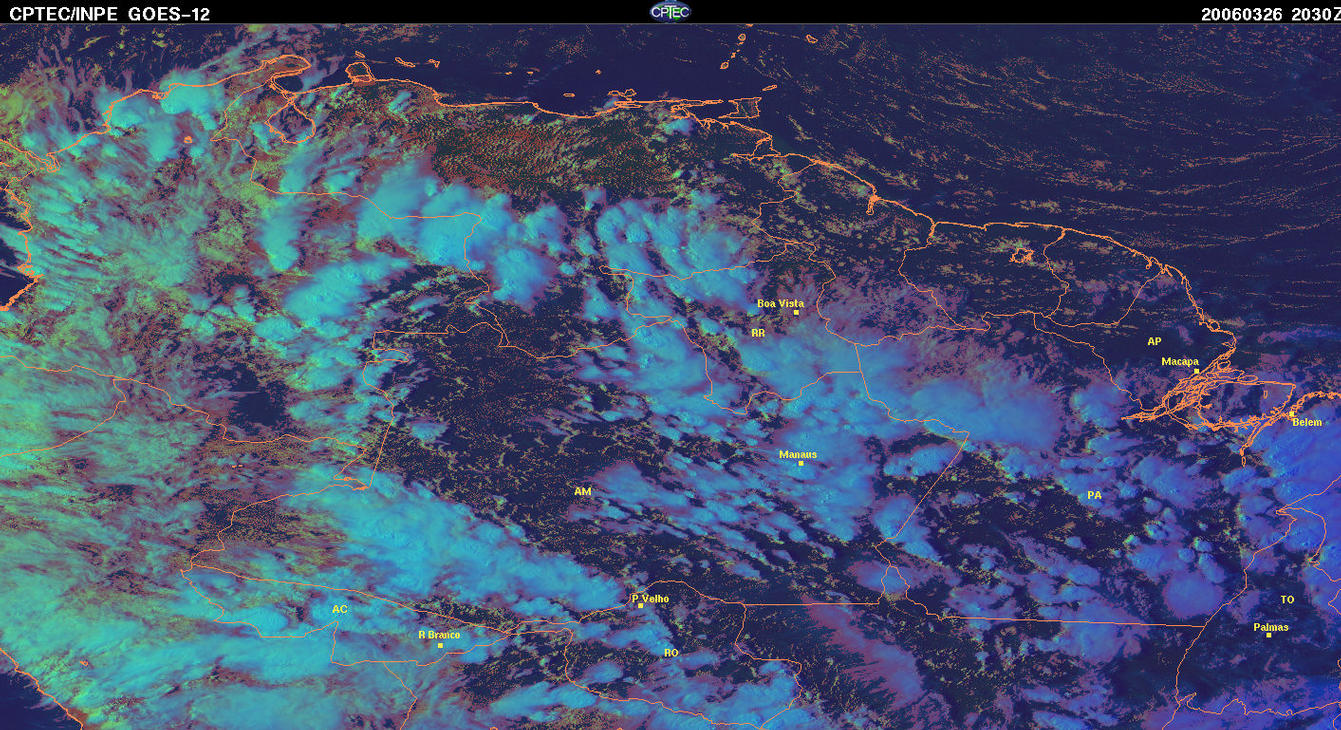Click the RO state label
This screenshot has height=730, width=1341.
671,652
